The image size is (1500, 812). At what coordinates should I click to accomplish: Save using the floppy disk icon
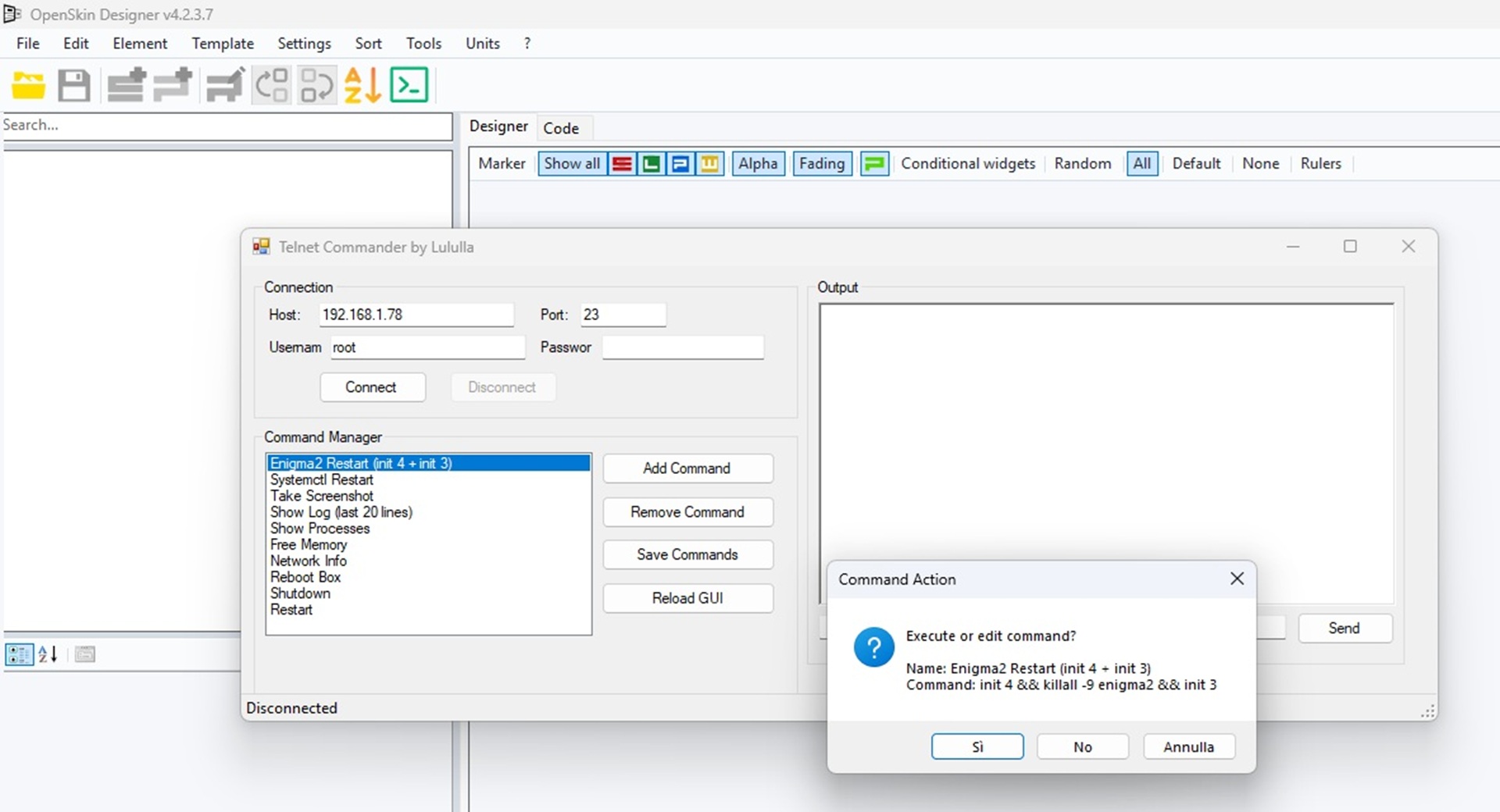tap(74, 85)
